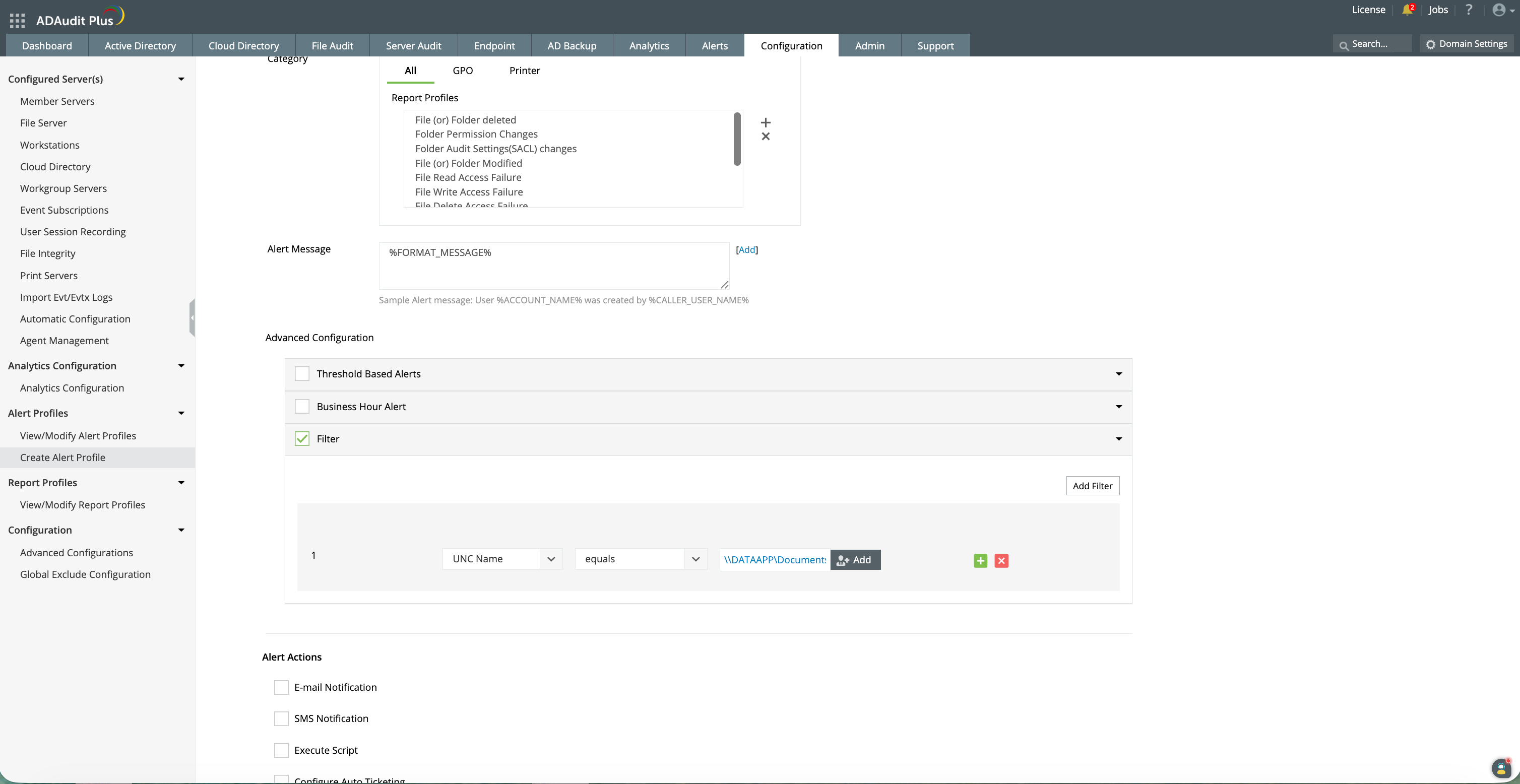Viewport: 1520px width, 784px height.
Task: Switch to the File Audit tab
Action: (x=332, y=45)
